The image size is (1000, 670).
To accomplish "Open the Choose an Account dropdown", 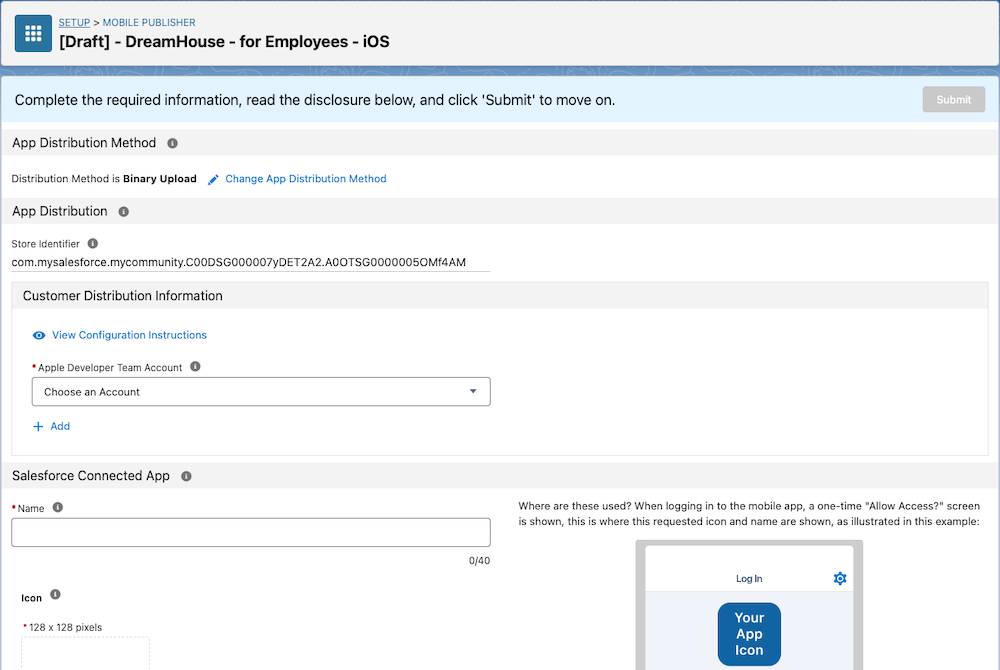I will pyautogui.click(x=261, y=391).
